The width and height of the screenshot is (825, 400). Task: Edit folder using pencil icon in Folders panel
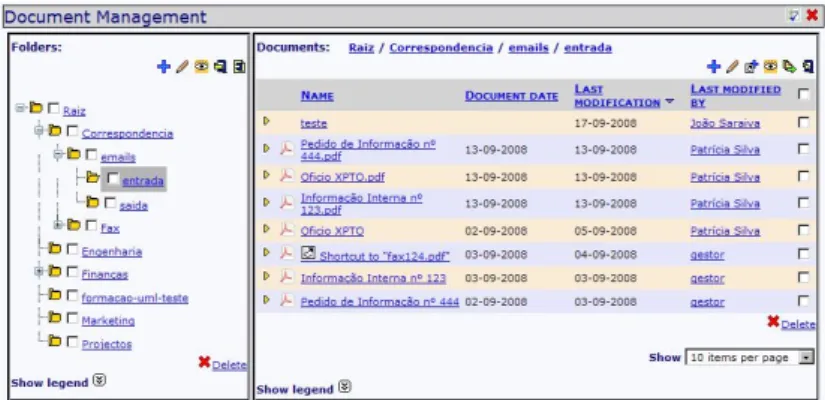[x=182, y=67]
